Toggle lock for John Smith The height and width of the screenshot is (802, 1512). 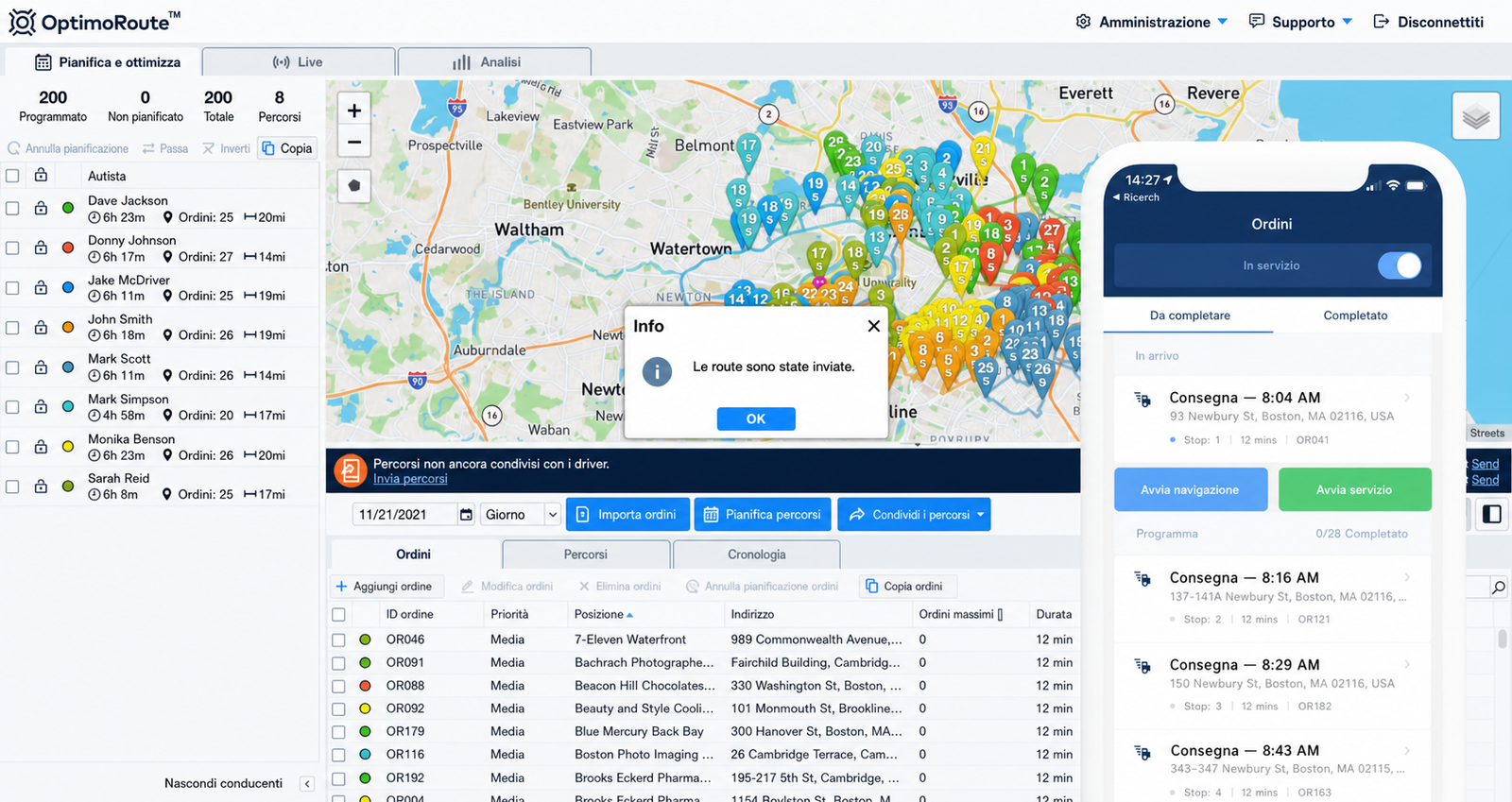(x=41, y=327)
